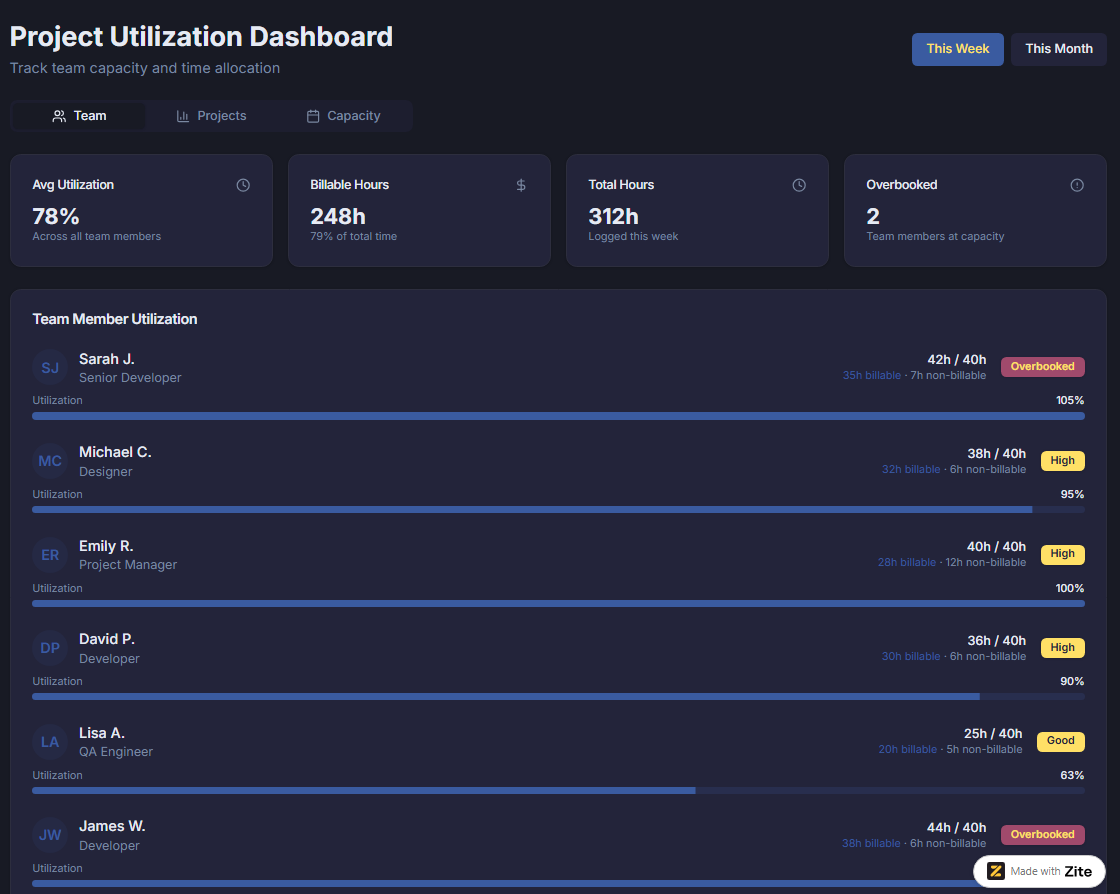
Task: Click the David P. name
Action: (106, 639)
